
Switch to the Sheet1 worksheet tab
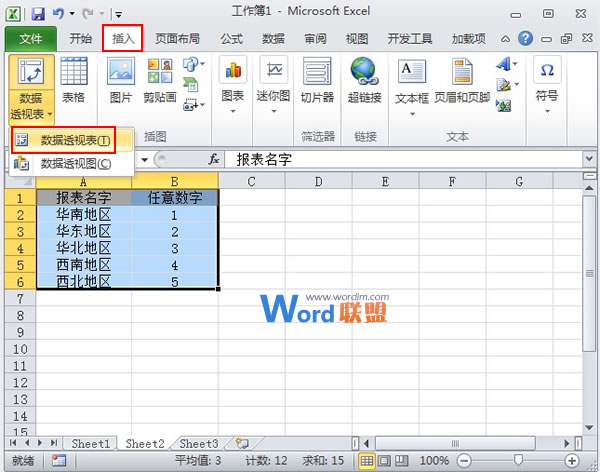tap(90, 443)
